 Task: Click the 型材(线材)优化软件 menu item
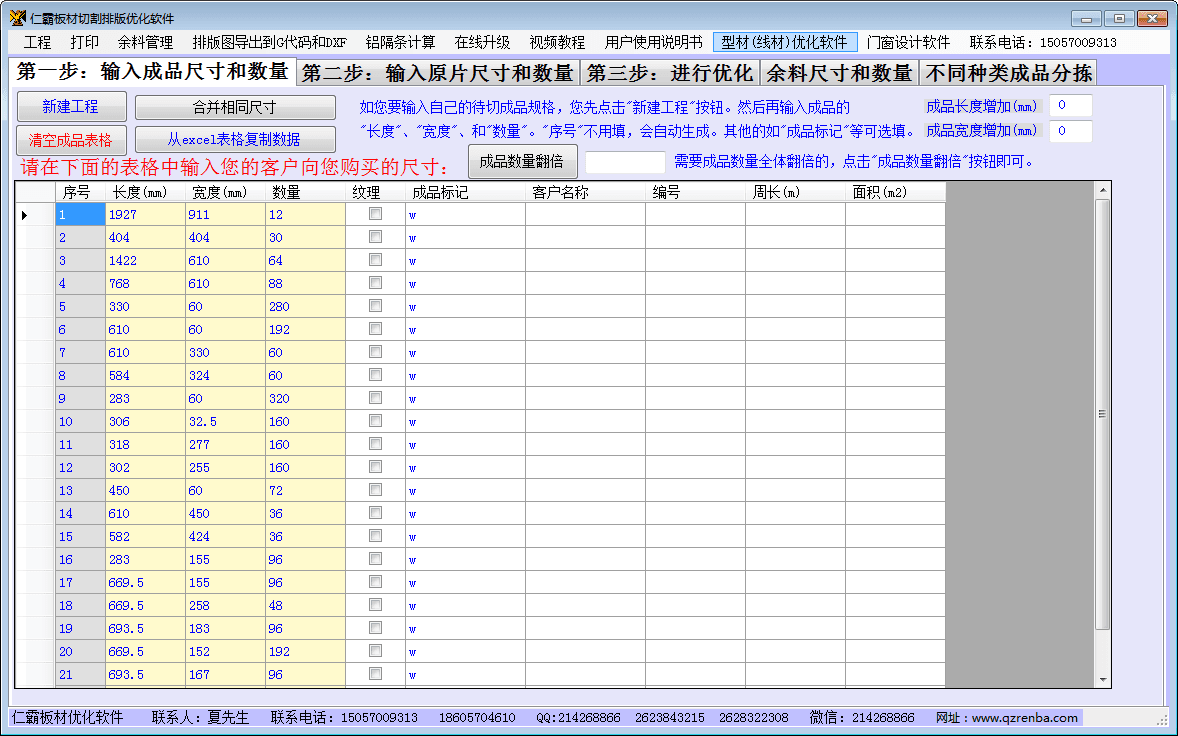point(785,42)
